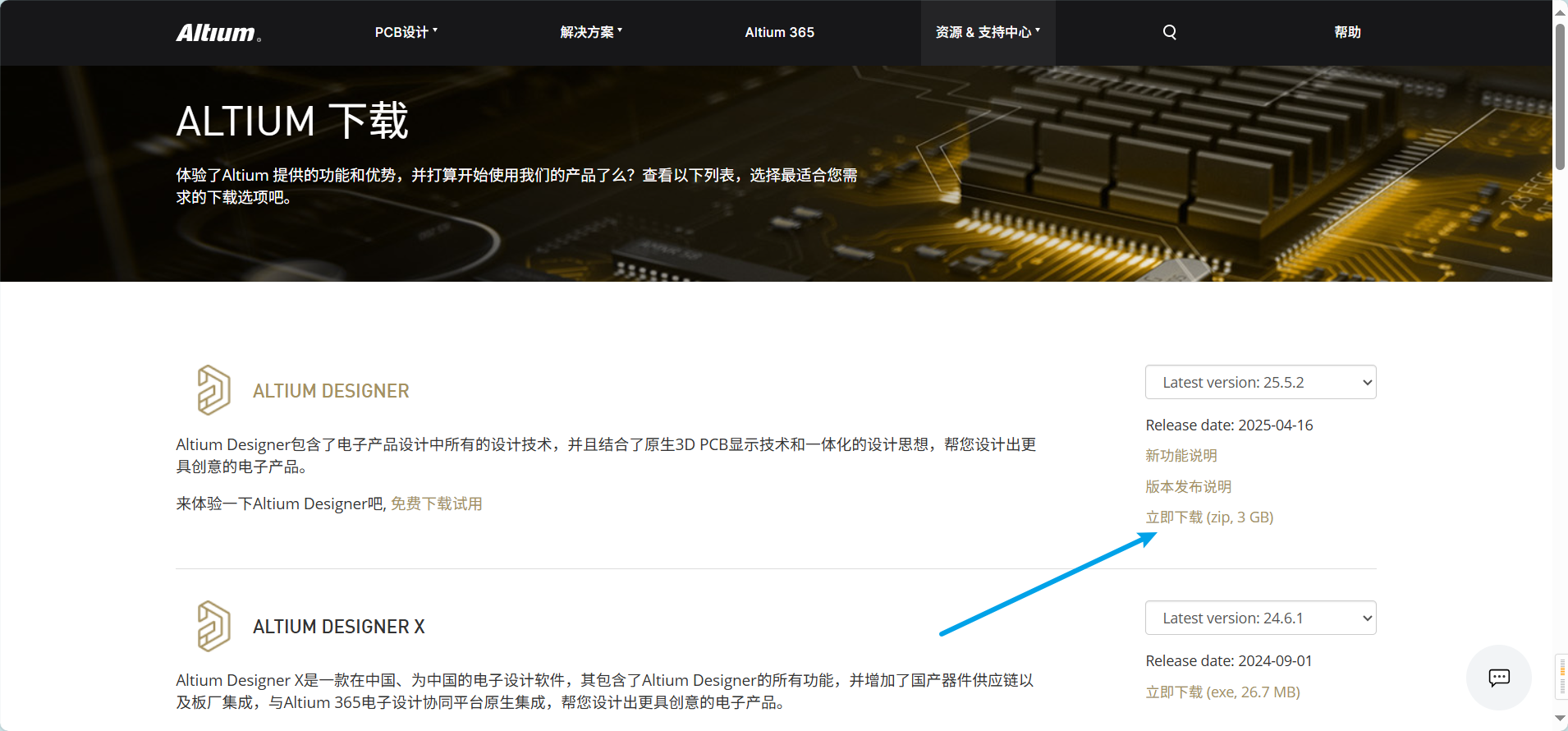
Task: Click the ALTIUM 下载 page title
Action: point(292,121)
